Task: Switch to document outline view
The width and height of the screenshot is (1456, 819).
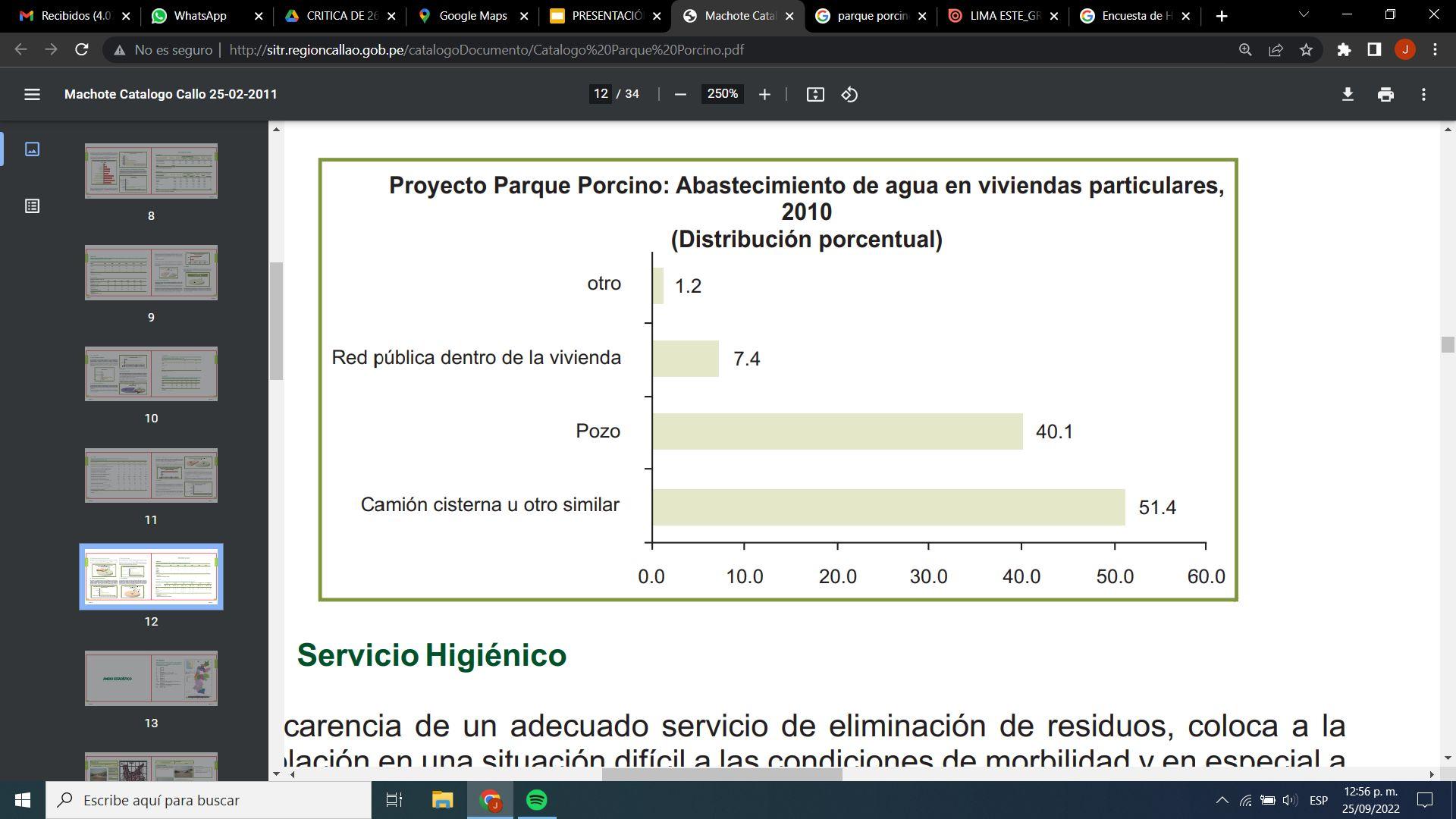Action: [32, 206]
